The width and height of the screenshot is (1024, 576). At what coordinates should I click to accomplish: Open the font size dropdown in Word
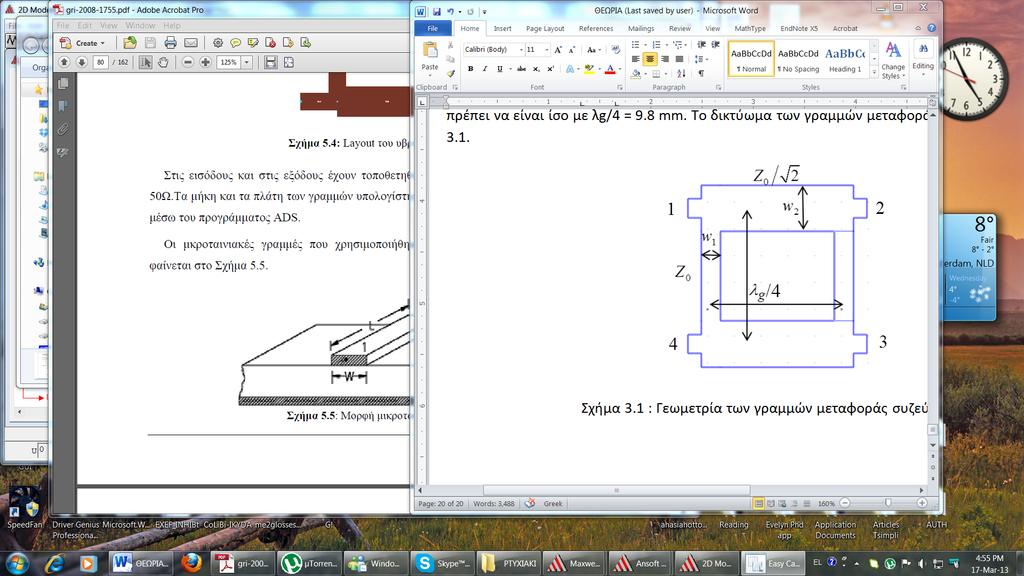[x=547, y=50]
